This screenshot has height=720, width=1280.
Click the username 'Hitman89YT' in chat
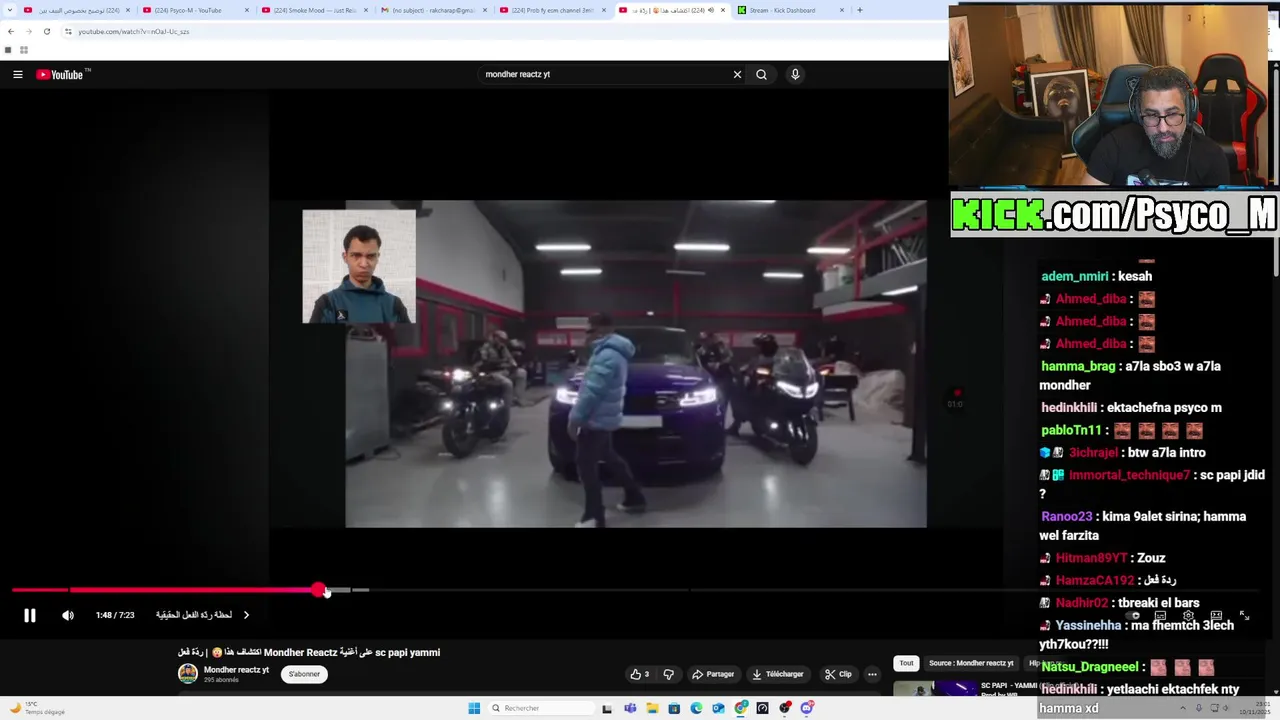(1091, 558)
